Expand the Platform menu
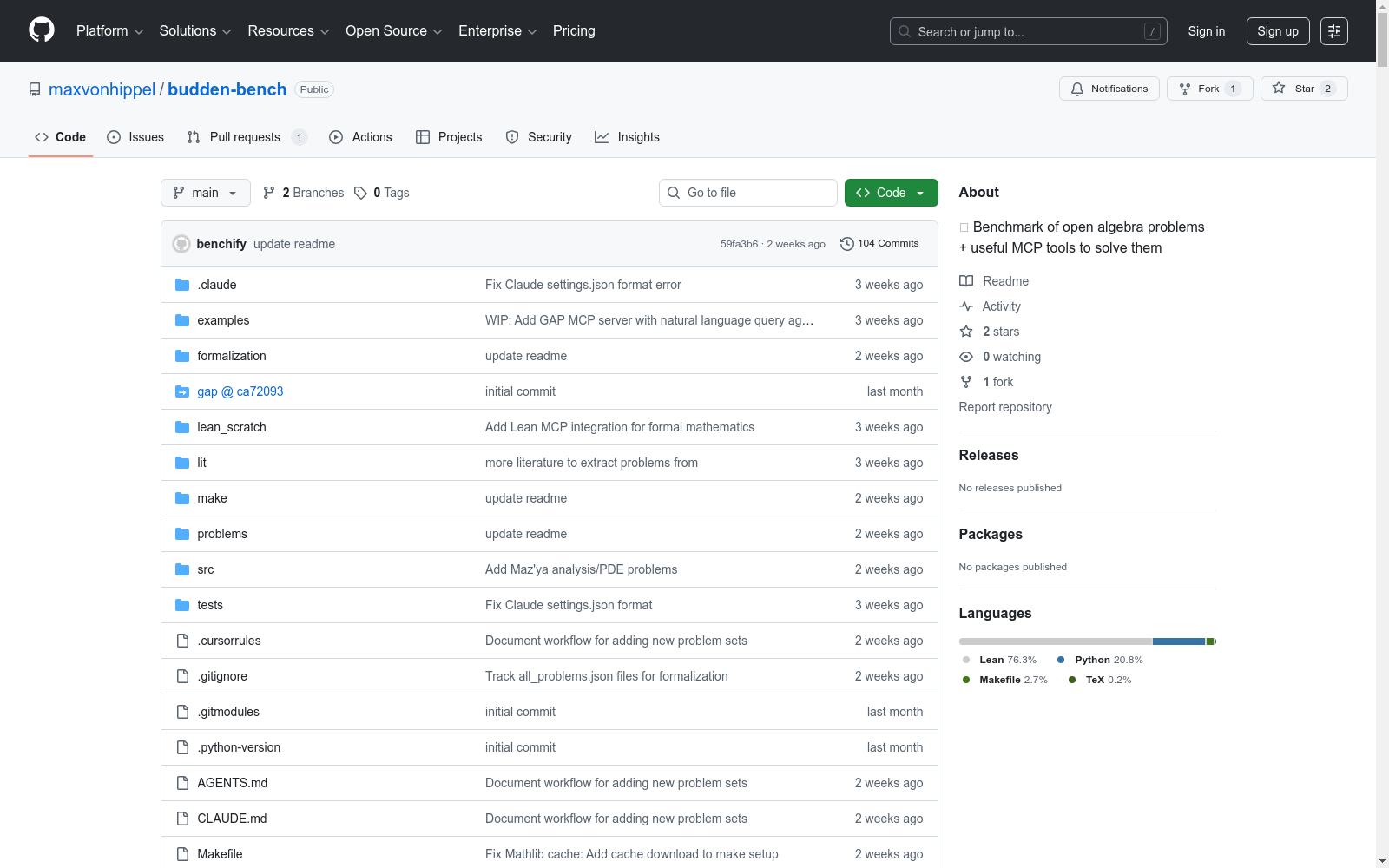1389x868 pixels. [109, 31]
